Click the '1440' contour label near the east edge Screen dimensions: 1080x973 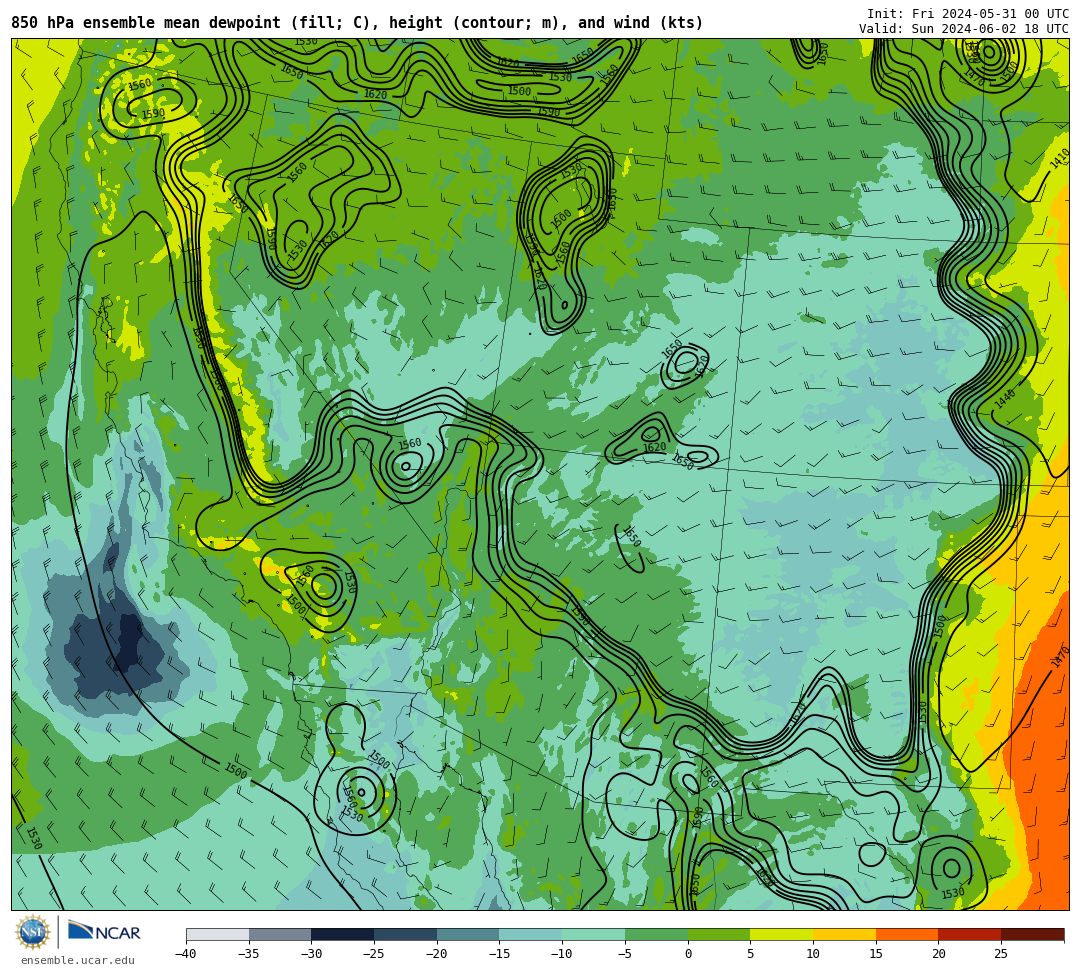point(1005,397)
